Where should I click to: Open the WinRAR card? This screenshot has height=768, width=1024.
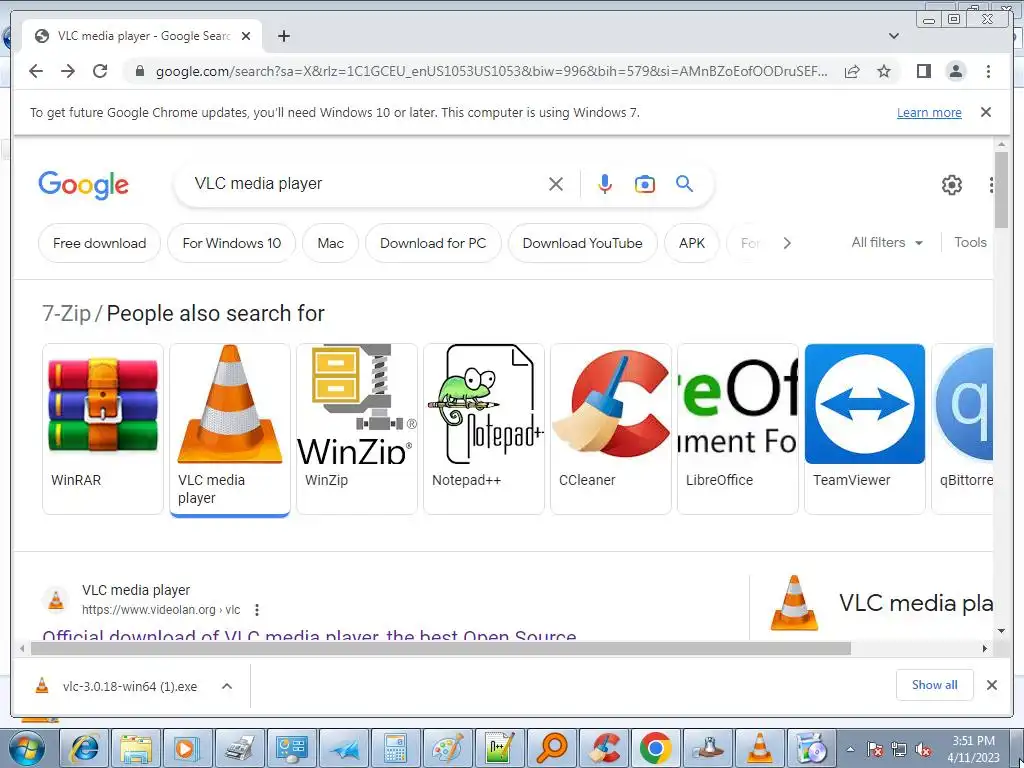[103, 428]
